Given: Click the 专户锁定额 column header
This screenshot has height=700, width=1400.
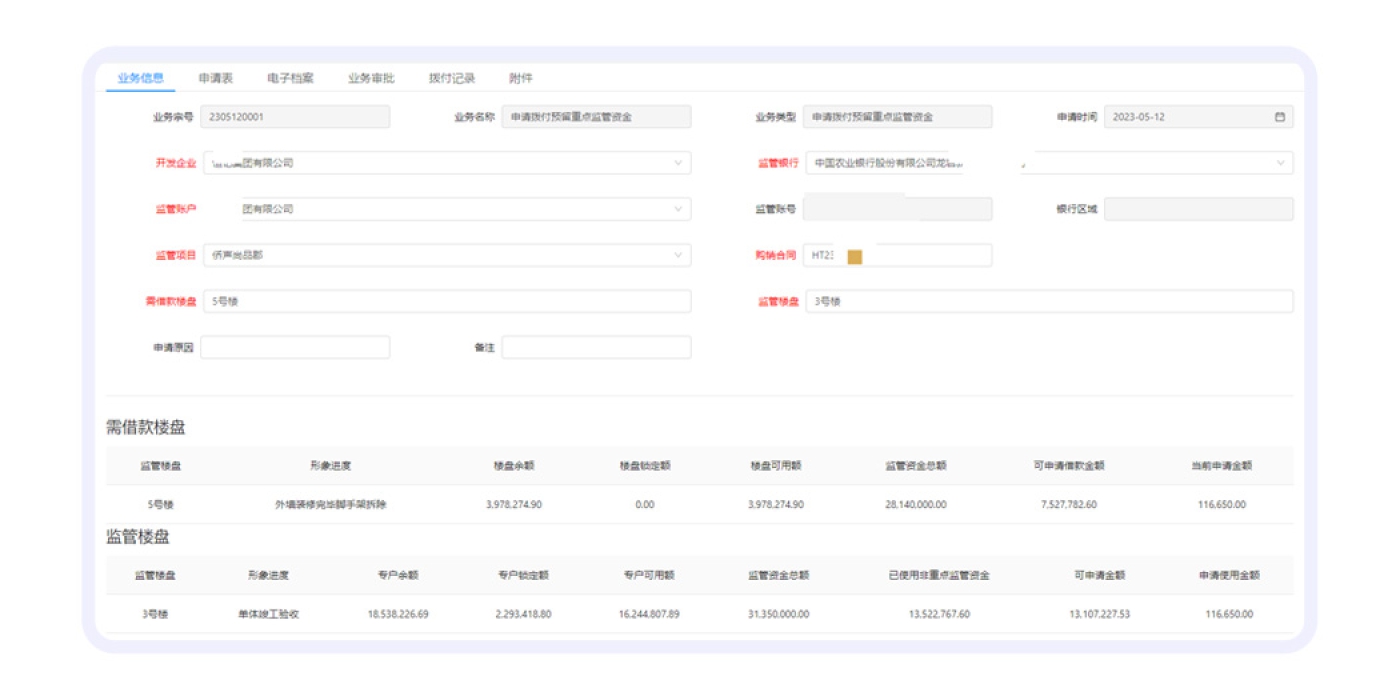Looking at the screenshot, I should 523,575.
